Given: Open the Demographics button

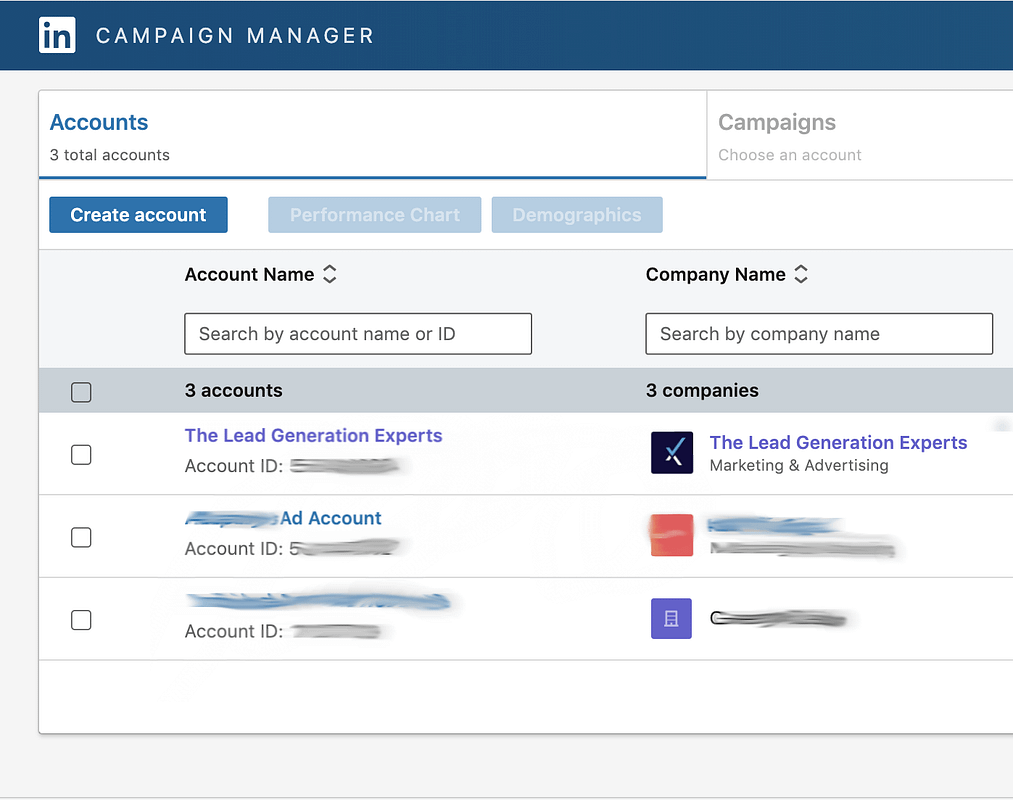Looking at the screenshot, I should tap(577, 215).
